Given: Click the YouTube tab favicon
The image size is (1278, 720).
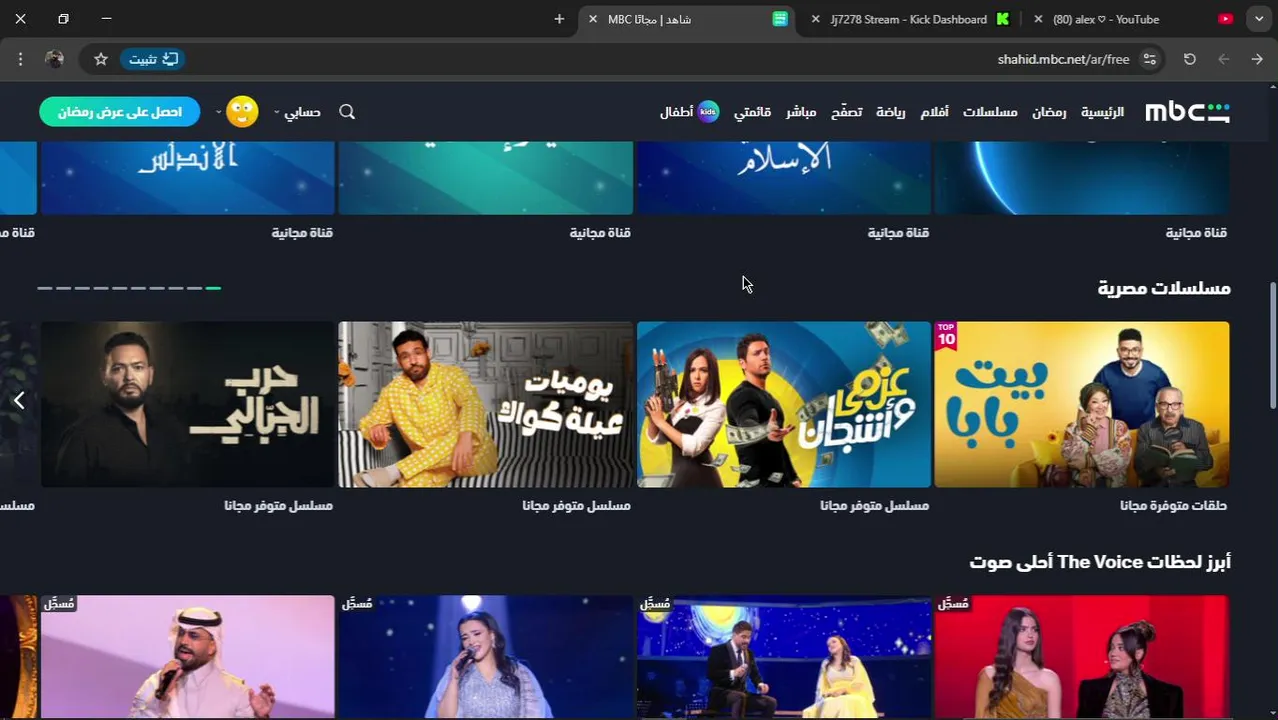Looking at the screenshot, I should (x=1226, y=19).
